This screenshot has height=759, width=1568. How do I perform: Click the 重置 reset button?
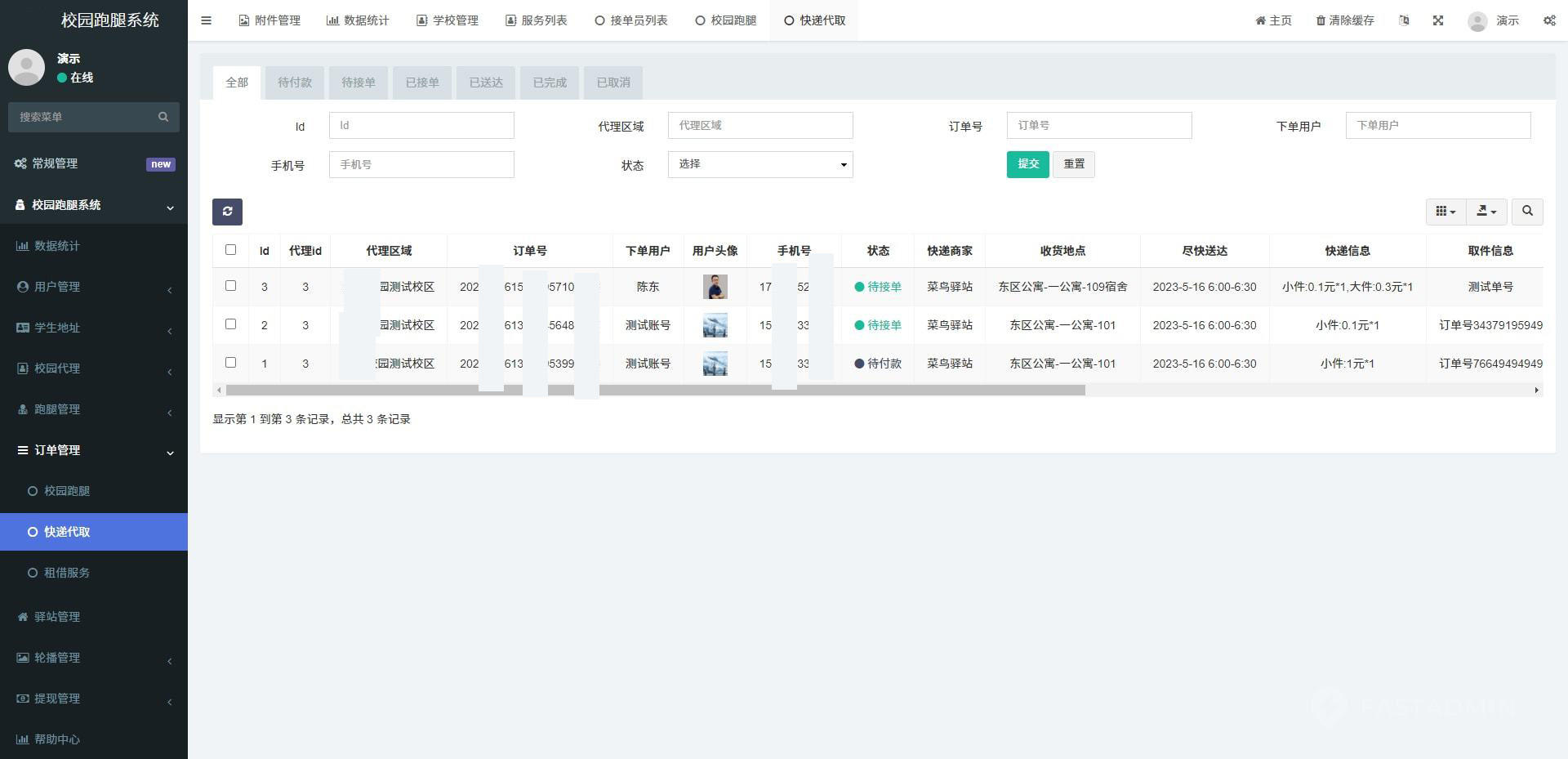[x=1073, y=164]
